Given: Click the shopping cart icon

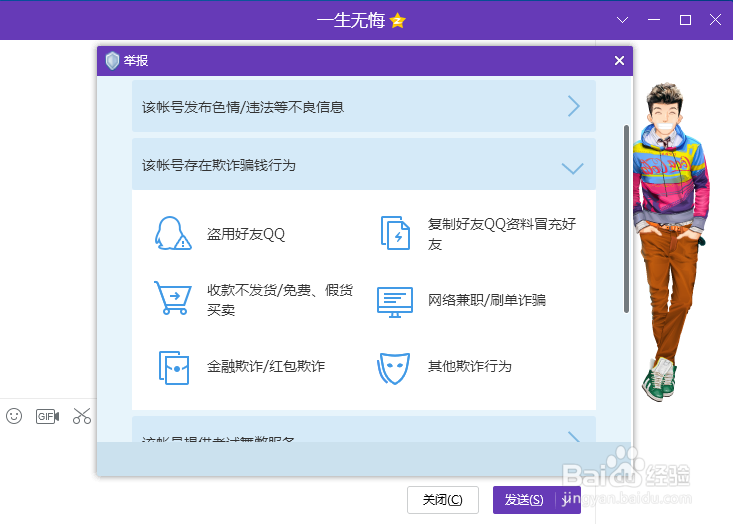Looking at the screenshot, I should click(172, 298).
